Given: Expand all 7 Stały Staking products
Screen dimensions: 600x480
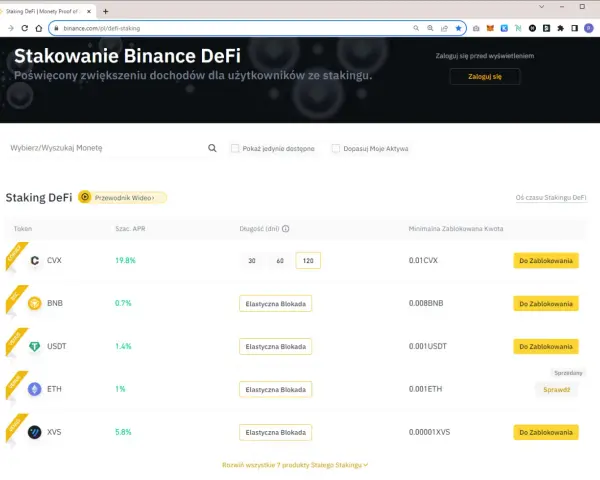Looking at the screenshot, I should pyautogui.click(x=295, y=465).
